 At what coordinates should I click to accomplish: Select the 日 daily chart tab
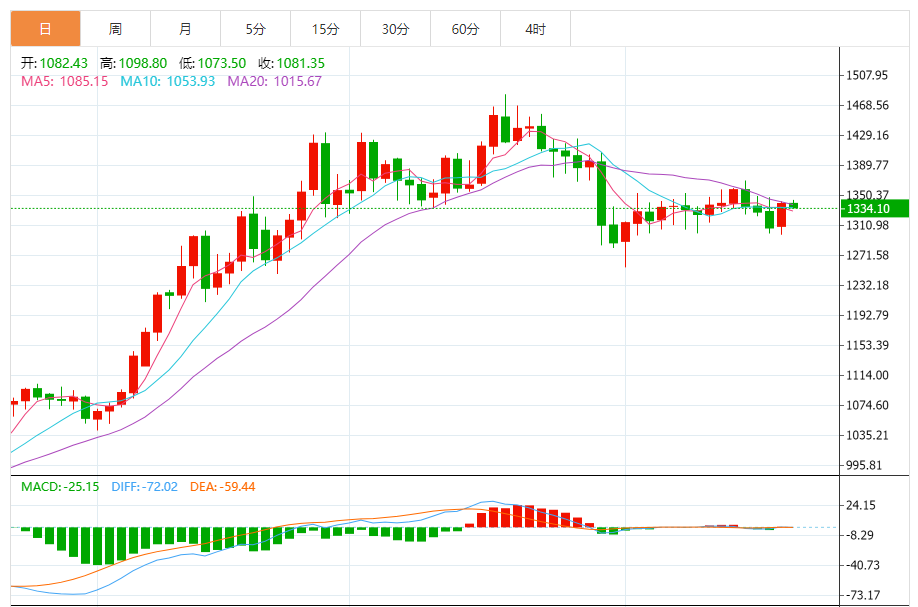pyautogui.click(x=45, y=29)
